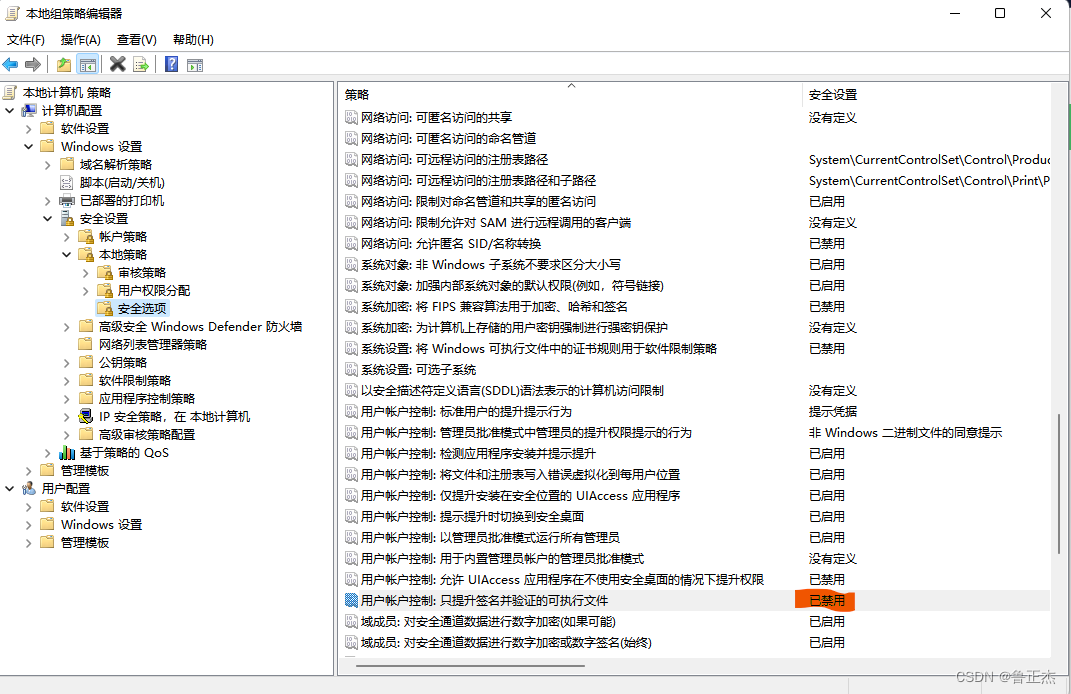1071x694 pixels.
Task: Click the 提示凭据 setting value
Action: point(833,412)
